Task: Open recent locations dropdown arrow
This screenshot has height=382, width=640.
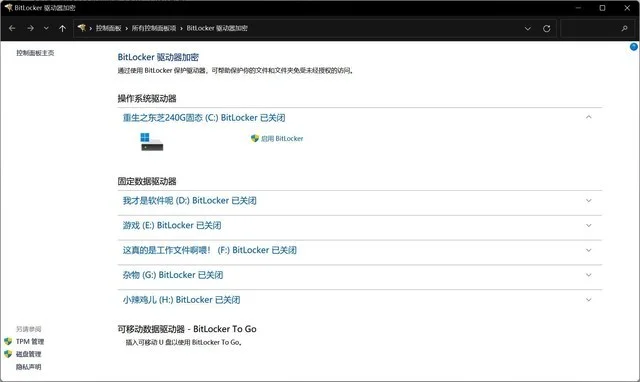Action: click(46, 28)
